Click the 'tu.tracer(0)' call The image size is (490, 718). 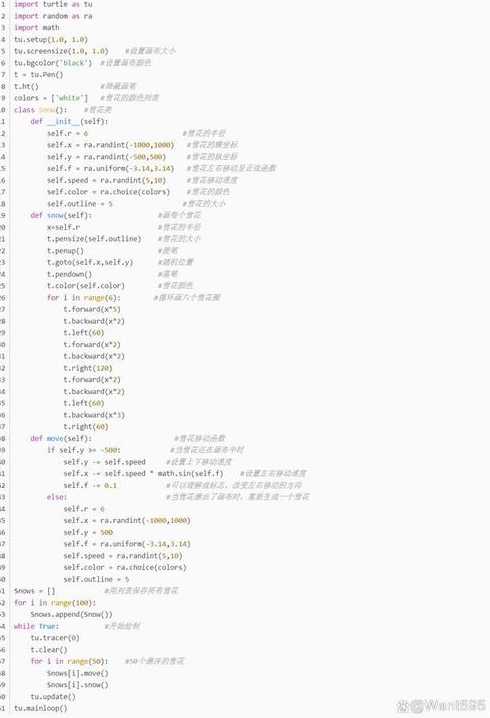point(55,638)
